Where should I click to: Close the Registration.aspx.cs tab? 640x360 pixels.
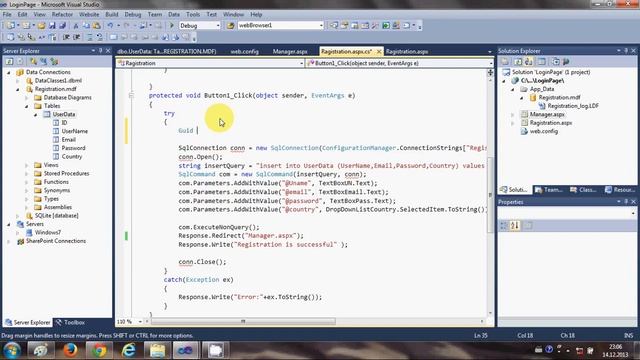[379, 51]
